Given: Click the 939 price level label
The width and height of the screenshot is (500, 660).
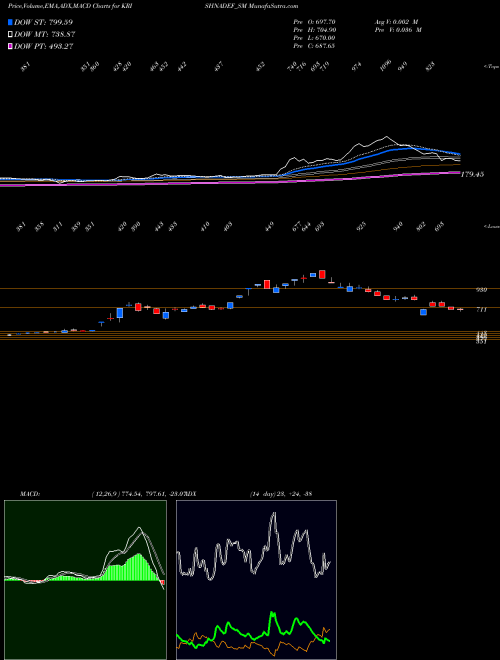Looking at the screenshot, I should [x=481, y=290].
